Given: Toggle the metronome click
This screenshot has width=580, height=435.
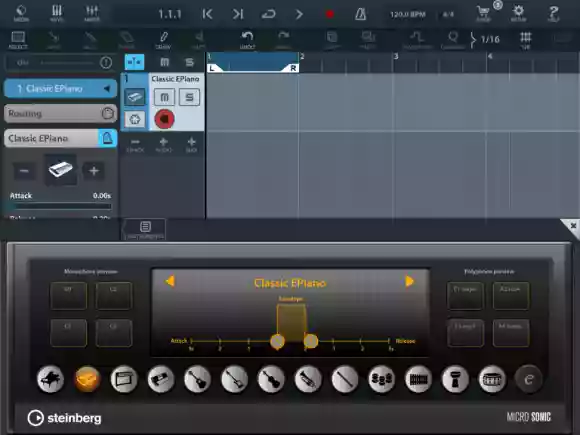Looking at the screenshot, I should [x=361, y=14].
